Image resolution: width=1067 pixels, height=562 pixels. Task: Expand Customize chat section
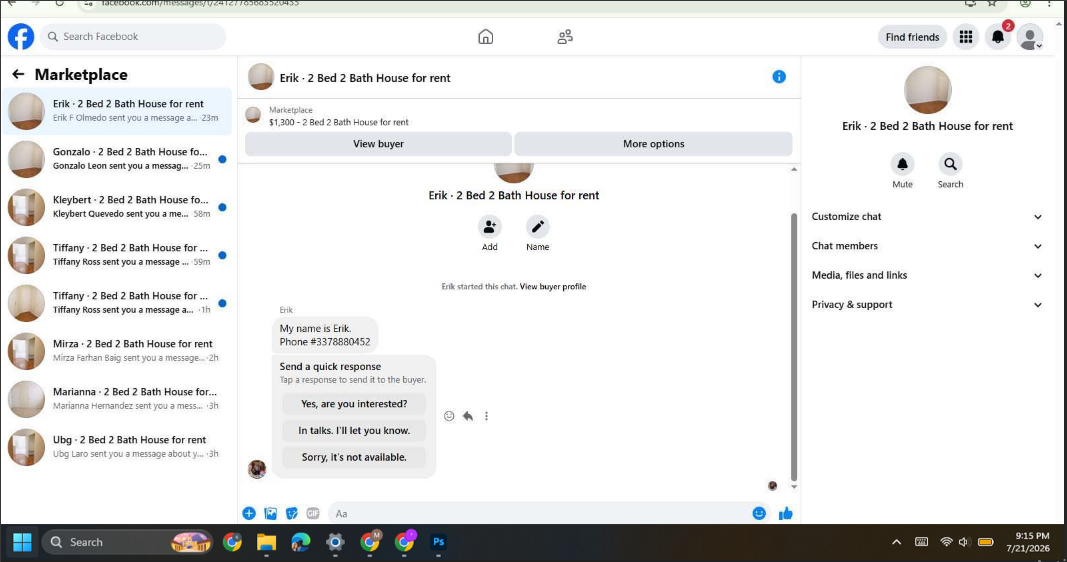click(927, 216)
